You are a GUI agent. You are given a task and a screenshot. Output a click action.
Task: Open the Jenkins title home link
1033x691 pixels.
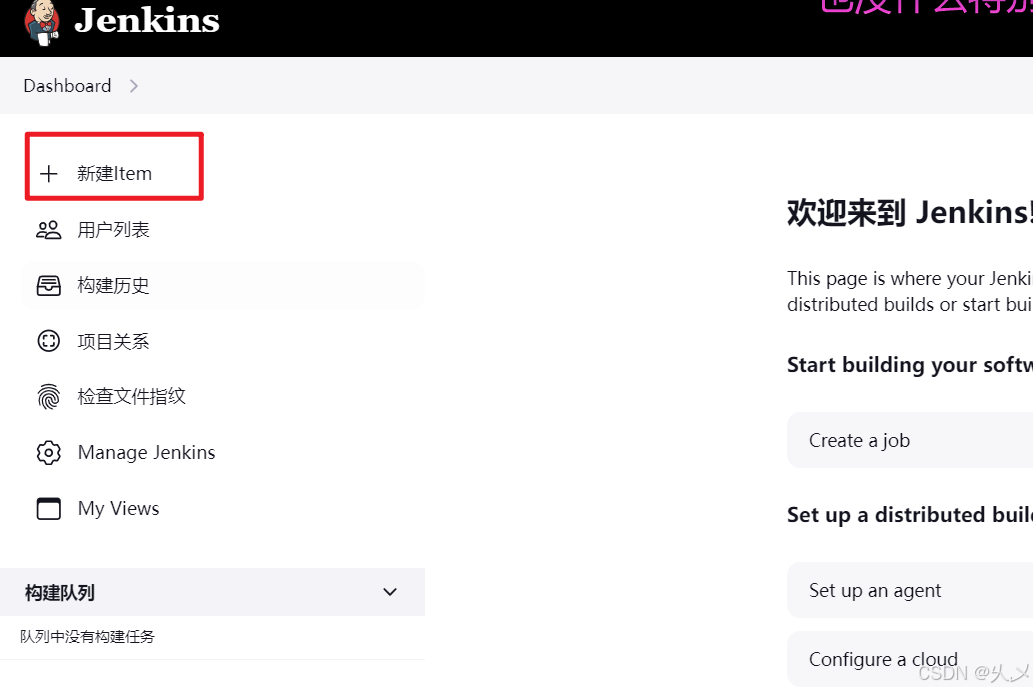click(147, 20)
